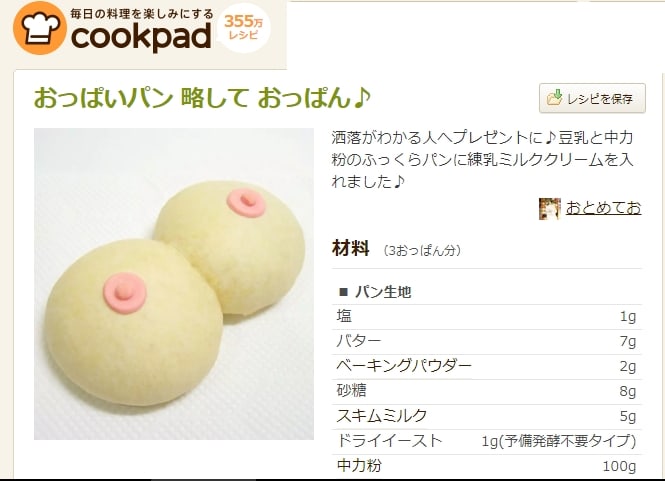Image resolution: width=665 pixels, height=481 pixels.
Task: Click the 355万レシピ recipe count badge
Action: (x=243, y=28)
